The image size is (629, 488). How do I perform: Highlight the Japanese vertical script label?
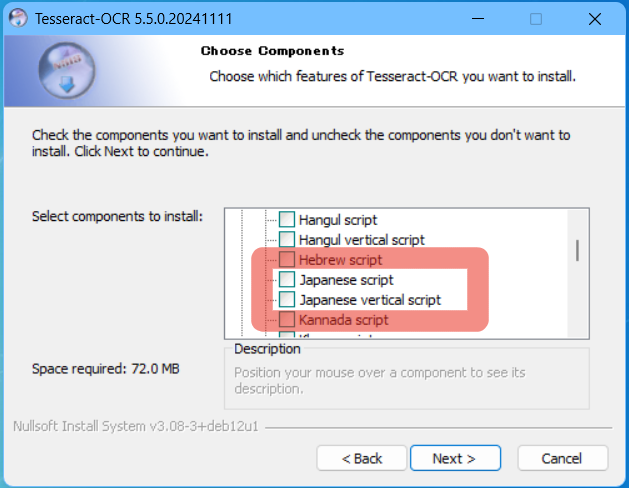370,300
